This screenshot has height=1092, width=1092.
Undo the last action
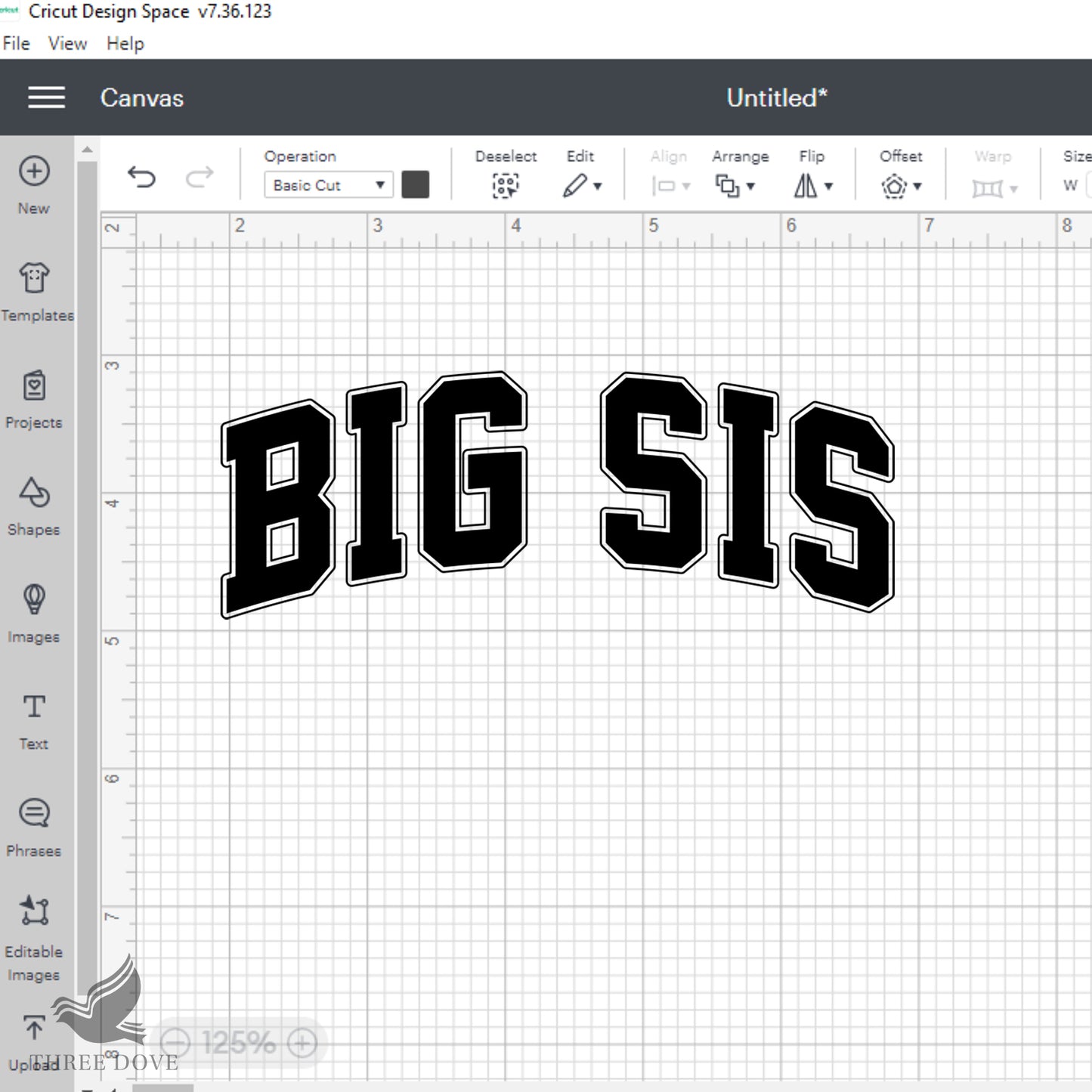point(141,178)
